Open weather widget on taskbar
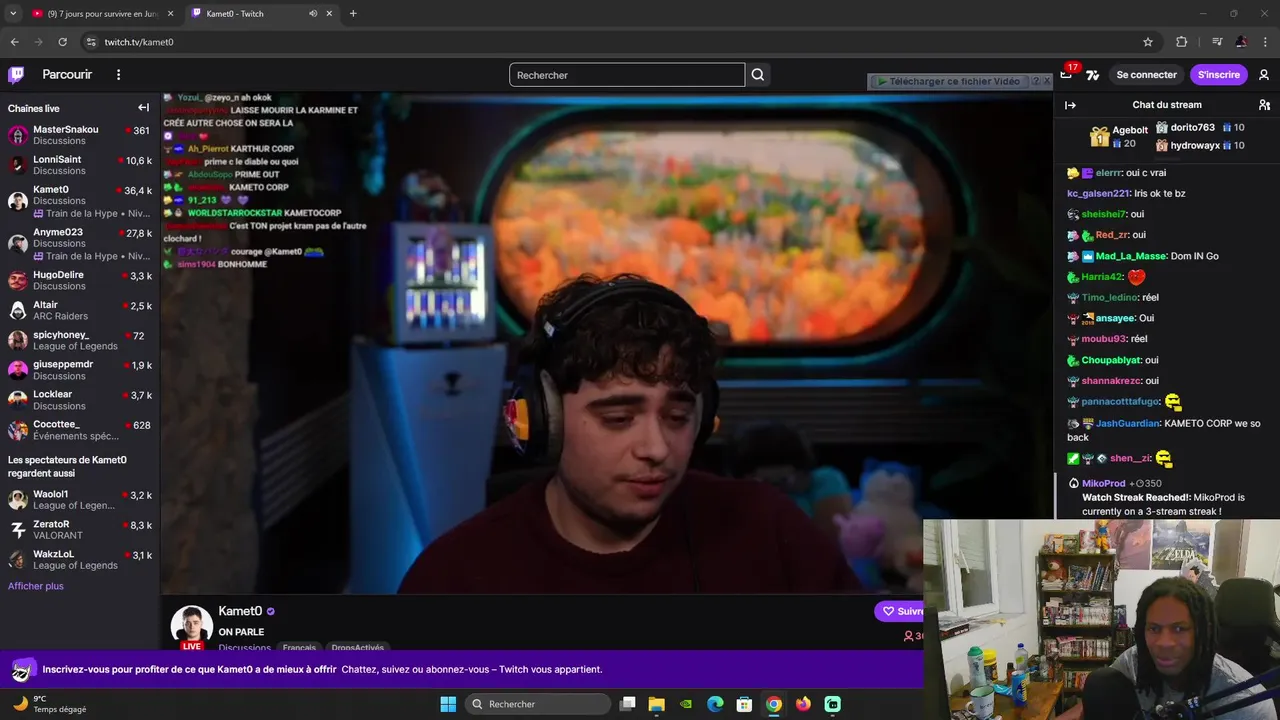This screenshot has height=720, width=1280. coord(48,704)
